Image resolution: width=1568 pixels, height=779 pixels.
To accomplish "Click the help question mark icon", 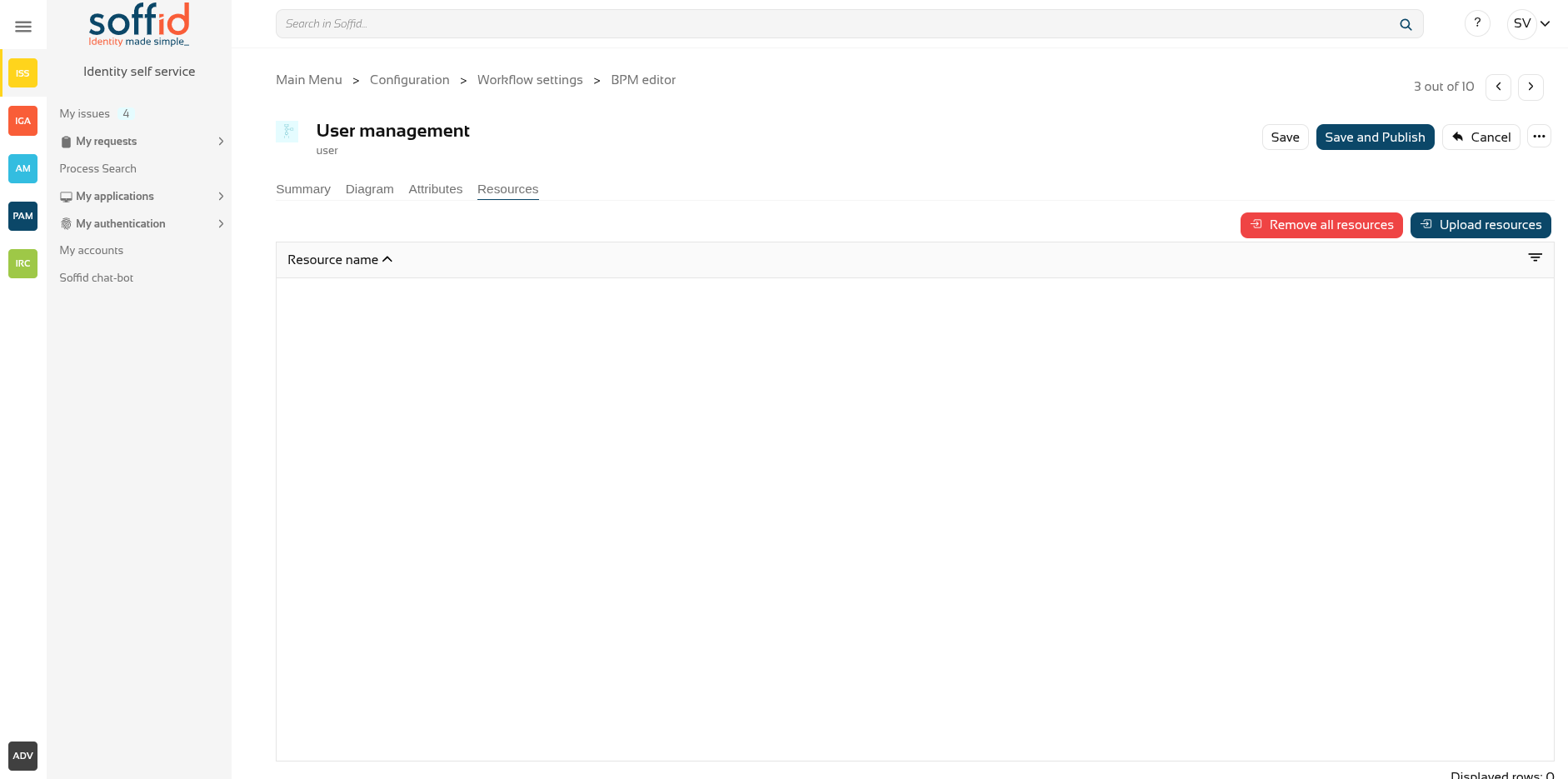I will pos(1477,23).
